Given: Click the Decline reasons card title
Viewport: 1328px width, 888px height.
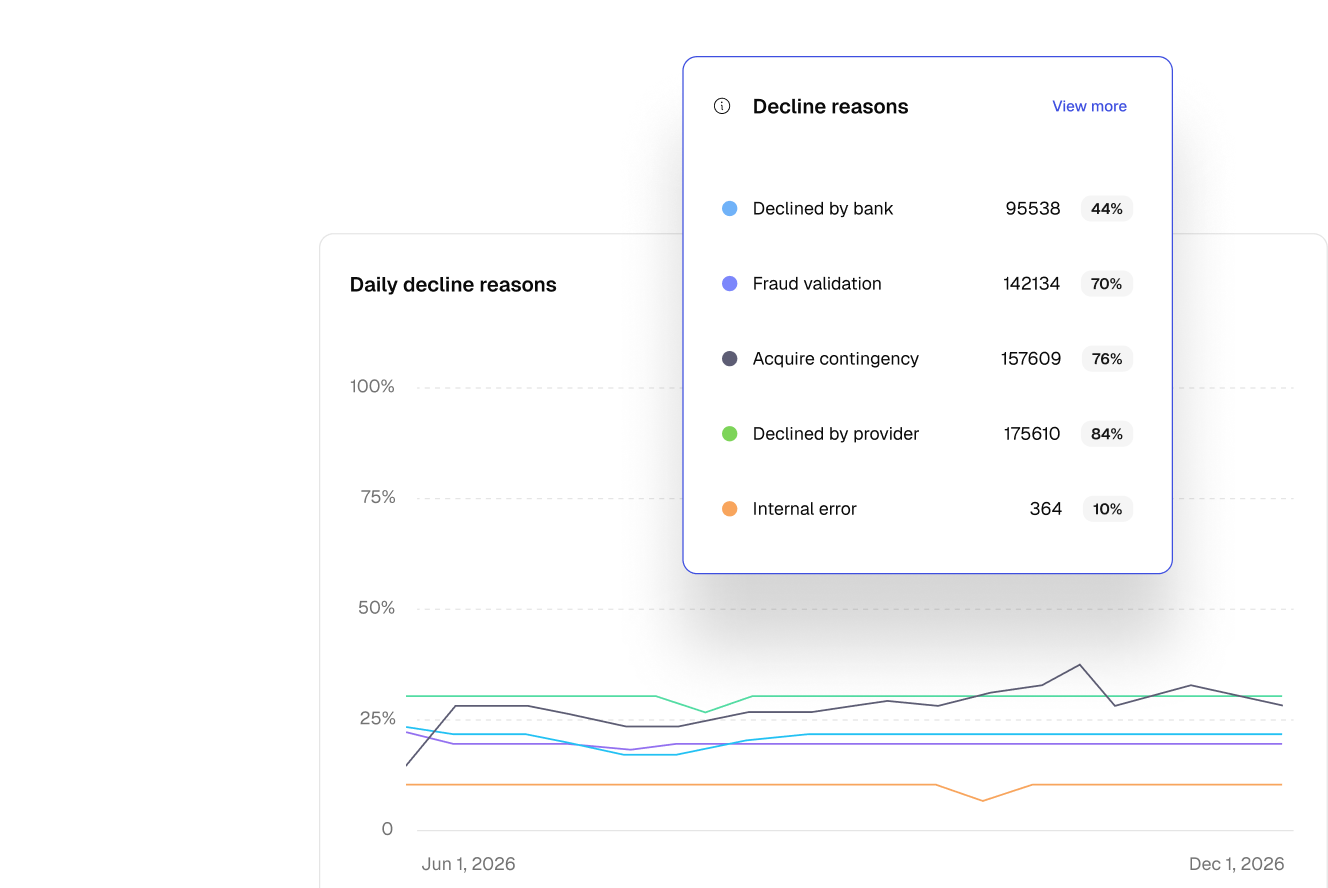Looking at the screenshot, I should tap(831, 107).
